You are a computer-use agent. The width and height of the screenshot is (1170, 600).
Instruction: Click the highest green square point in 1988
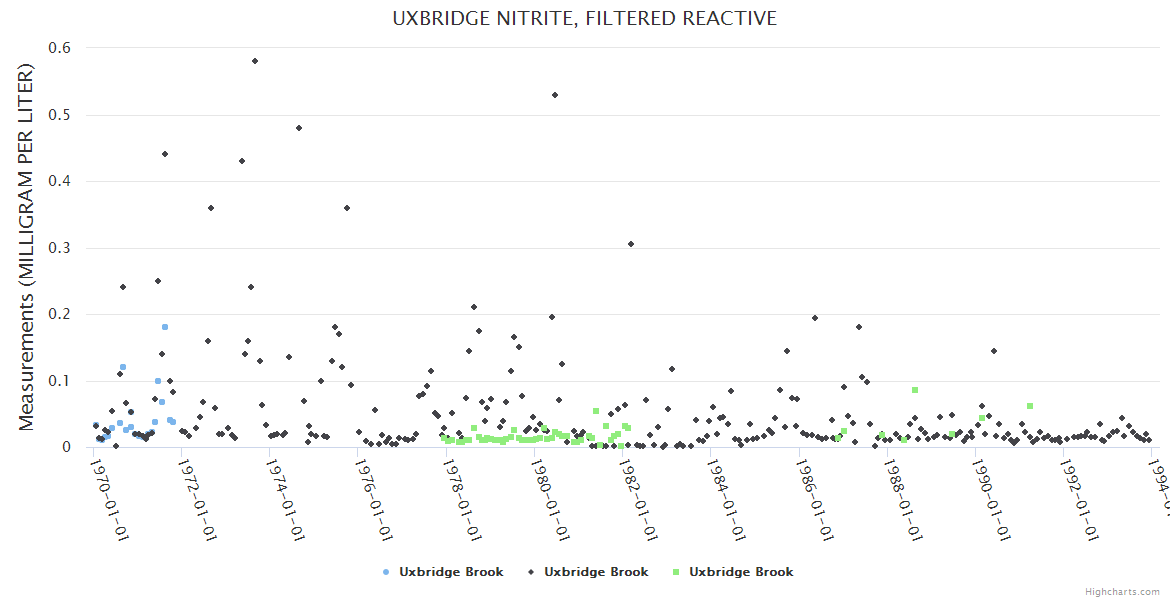(915, 390)
